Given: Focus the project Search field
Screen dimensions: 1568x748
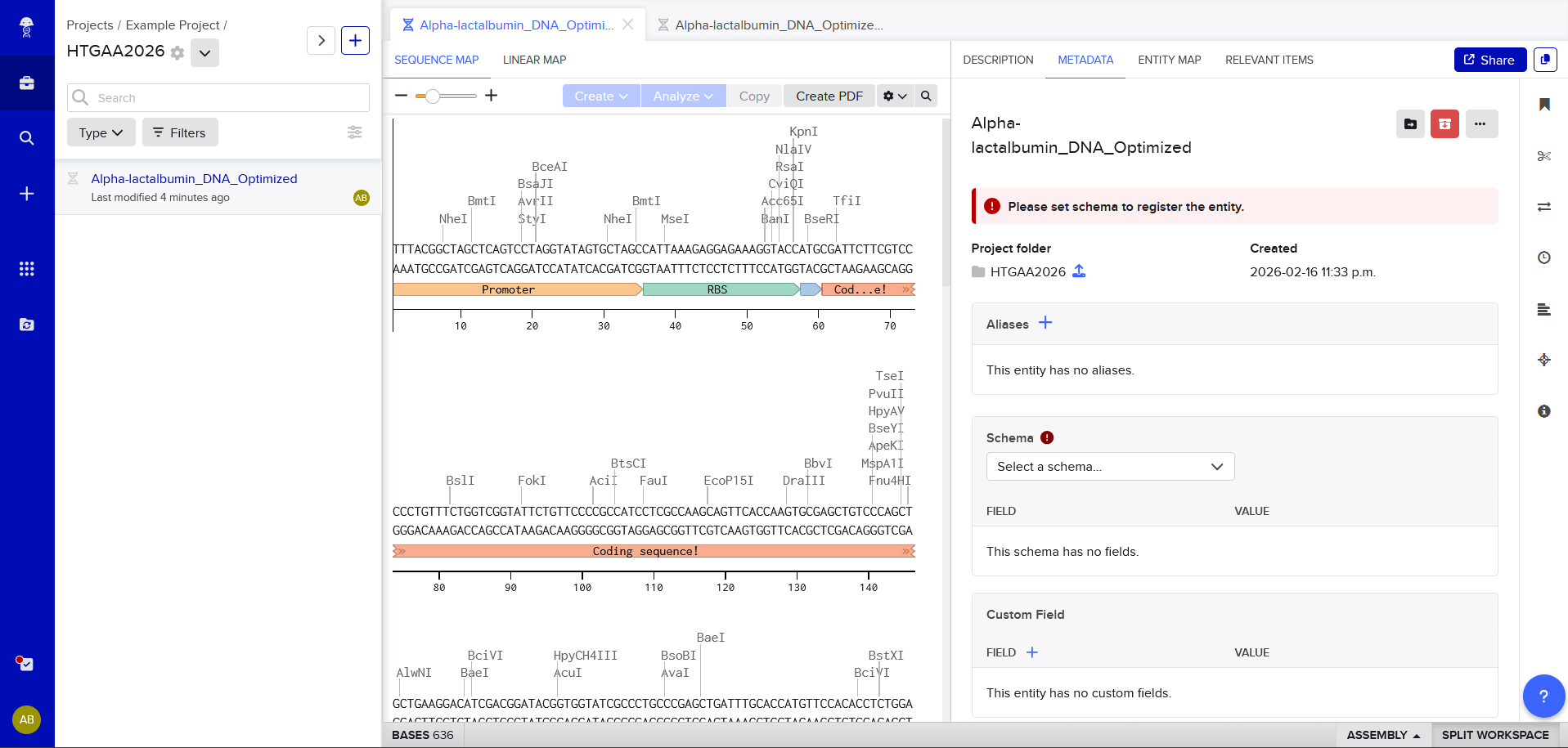Looking at the screenshot, I should point(218,97).
